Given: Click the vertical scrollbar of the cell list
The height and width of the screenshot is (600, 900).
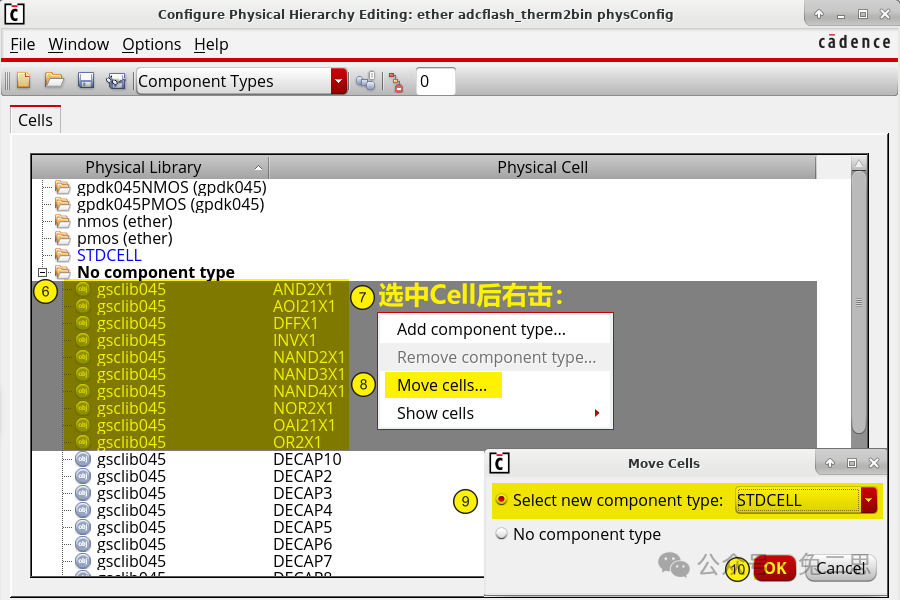Looking at the screenshot, I should 859,303.
